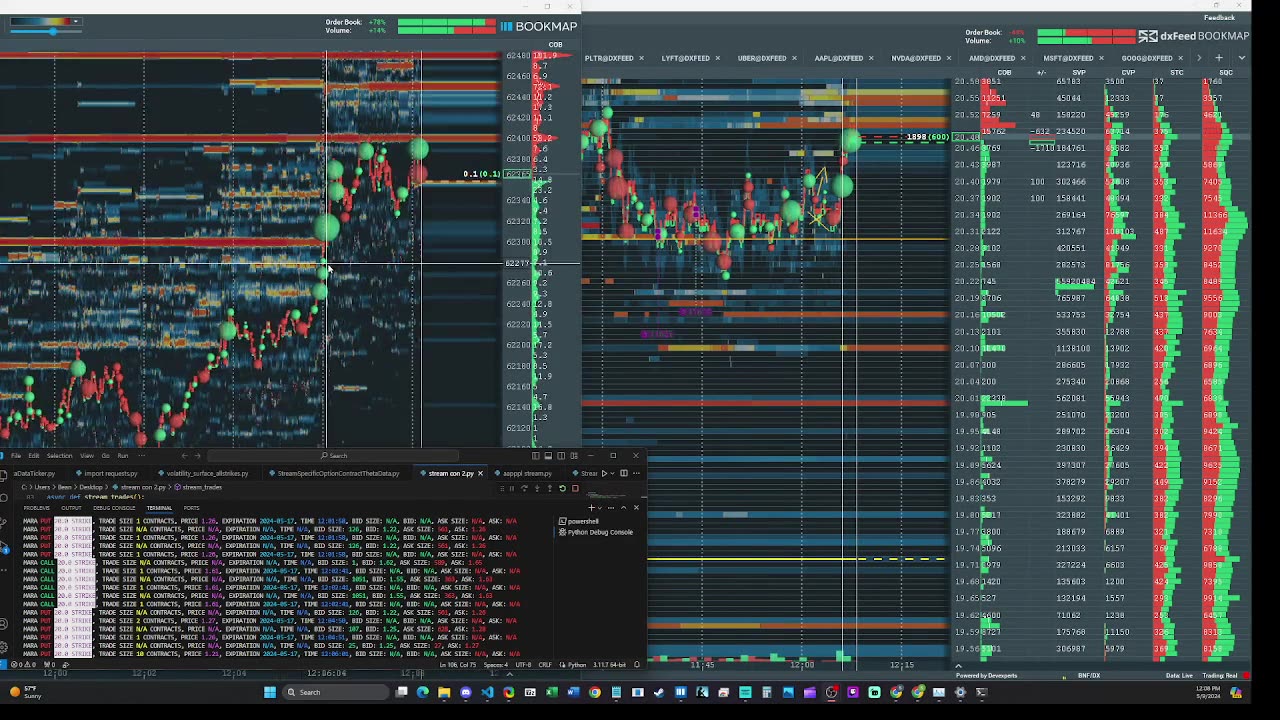Click the errors and warnings status item
The width and height of the screenshot is (1280, 720).
(24, 664)
